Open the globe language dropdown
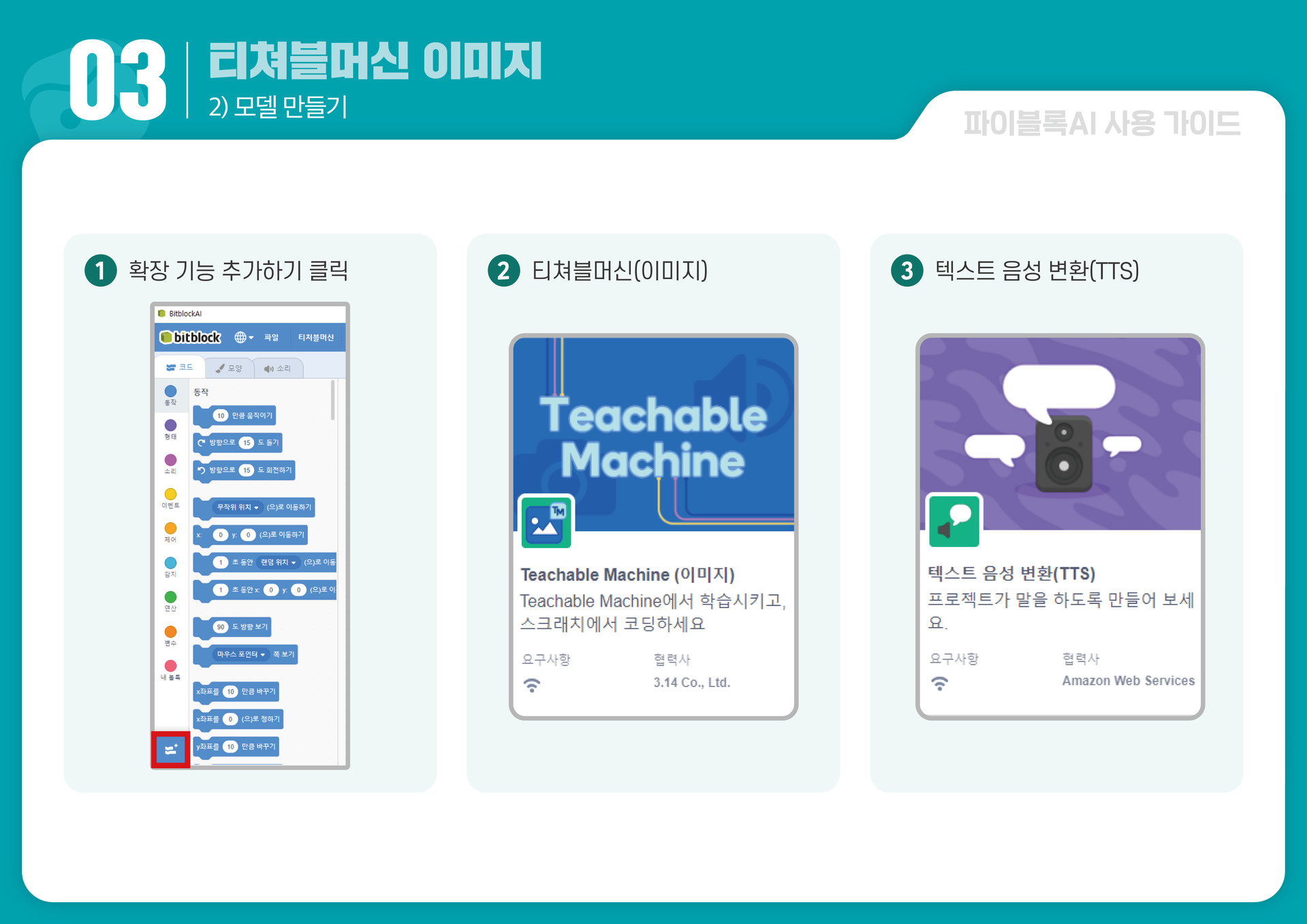This screenshot has width=1307, height=924. 244,337
